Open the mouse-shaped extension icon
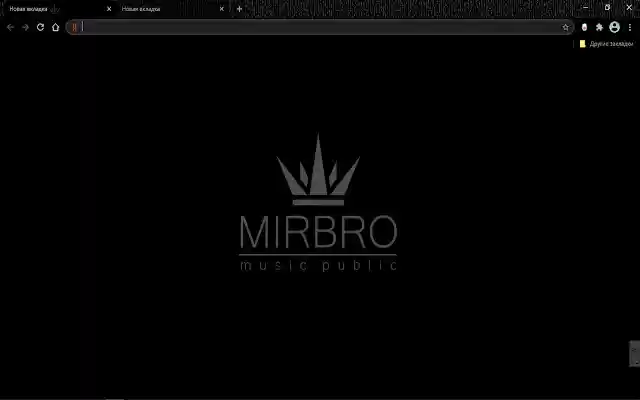Screen dimensions: 640x400 tap(584, 27)
